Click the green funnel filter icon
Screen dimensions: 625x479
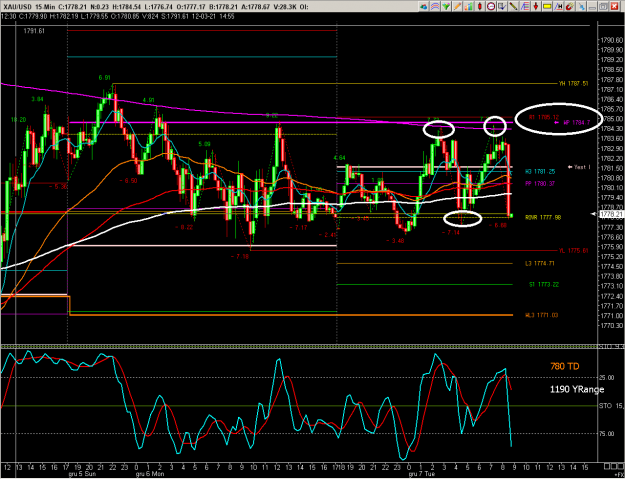(x=446, y=6)
